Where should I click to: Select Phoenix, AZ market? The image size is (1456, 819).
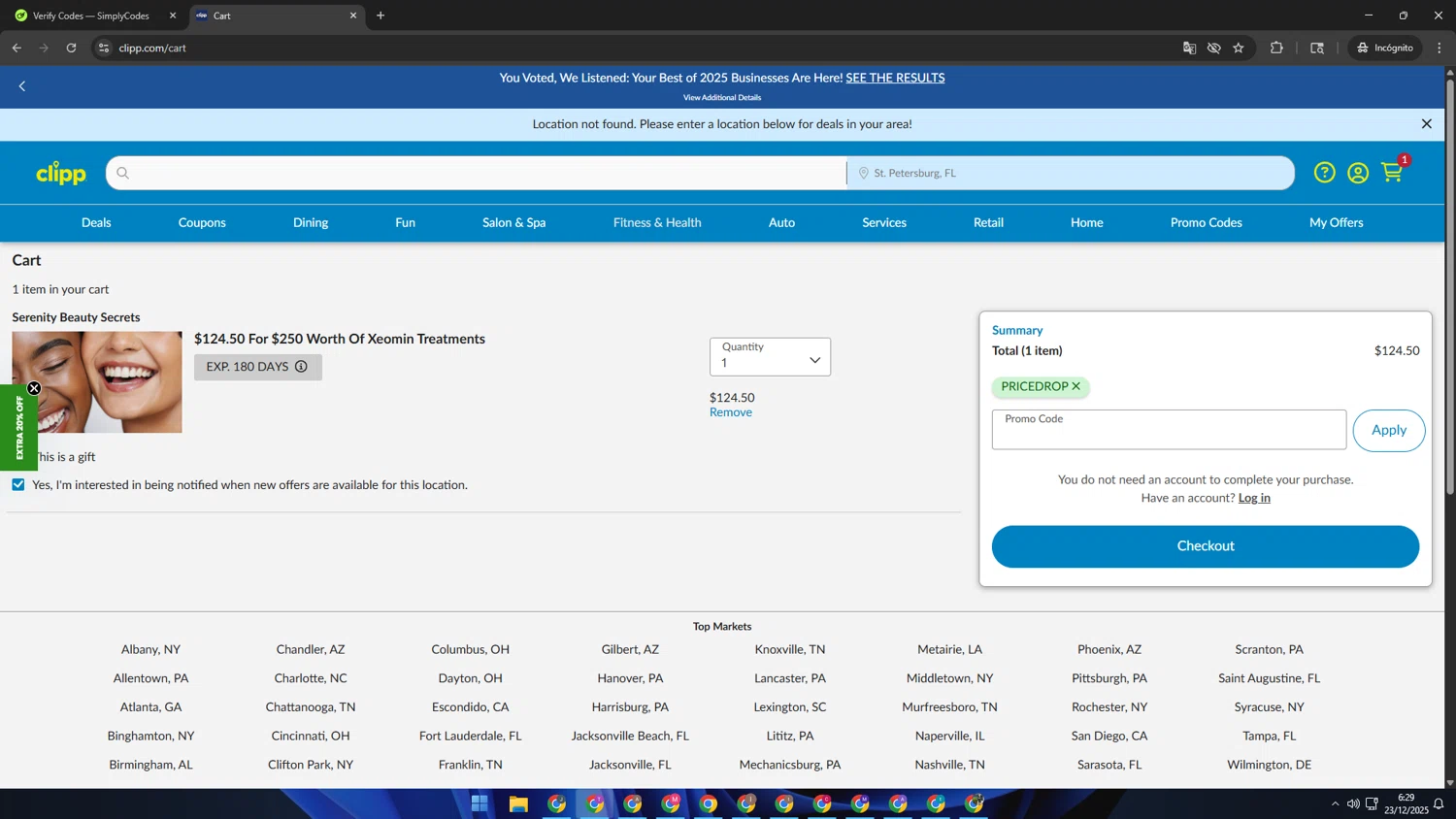1109,649
